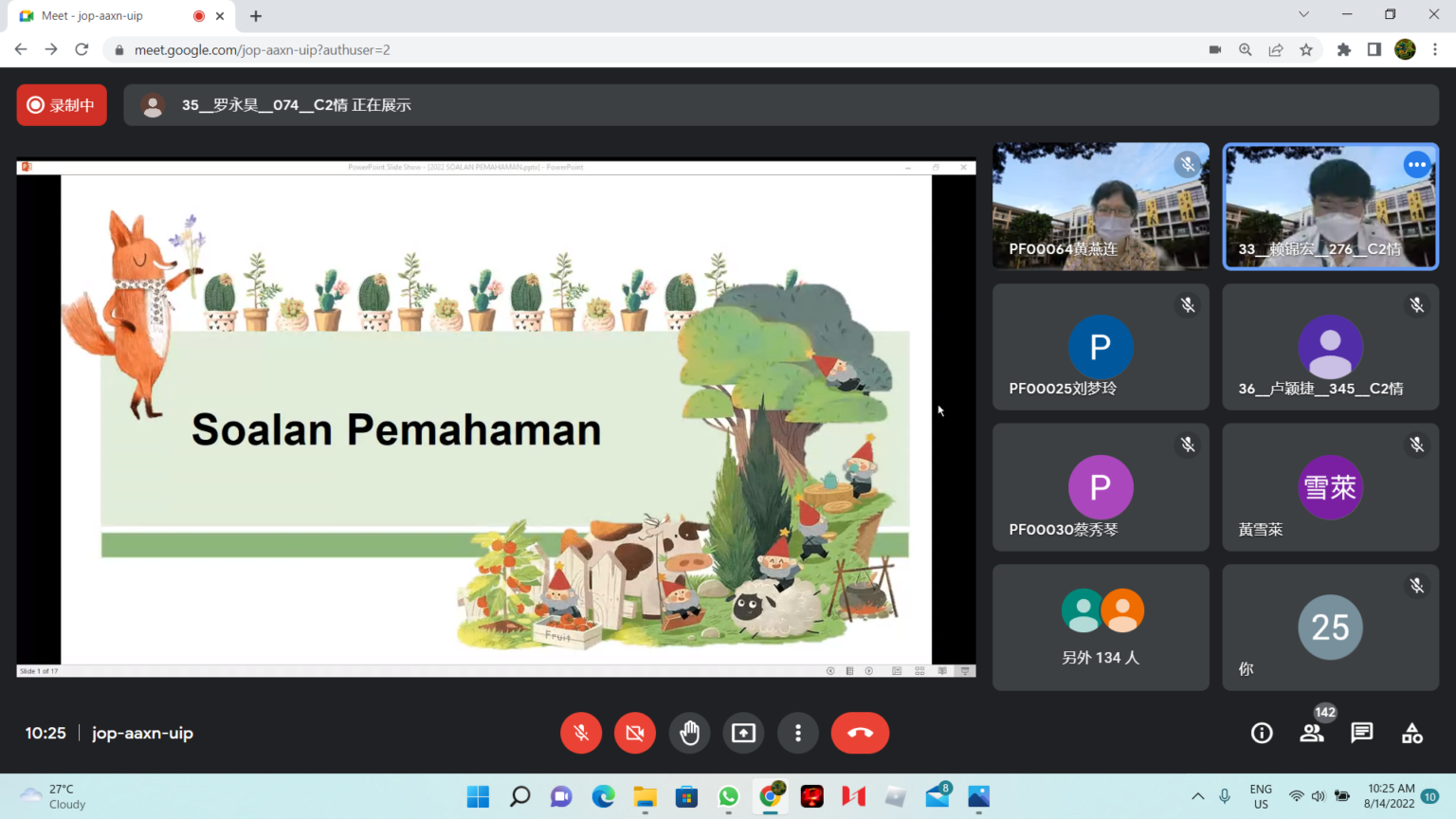Show hidden system tray icons

(1198, 796)
